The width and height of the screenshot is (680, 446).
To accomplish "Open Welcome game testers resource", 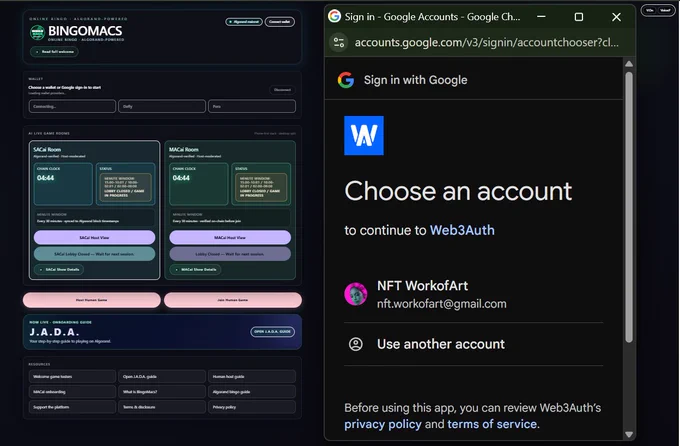I will [72, 377].
